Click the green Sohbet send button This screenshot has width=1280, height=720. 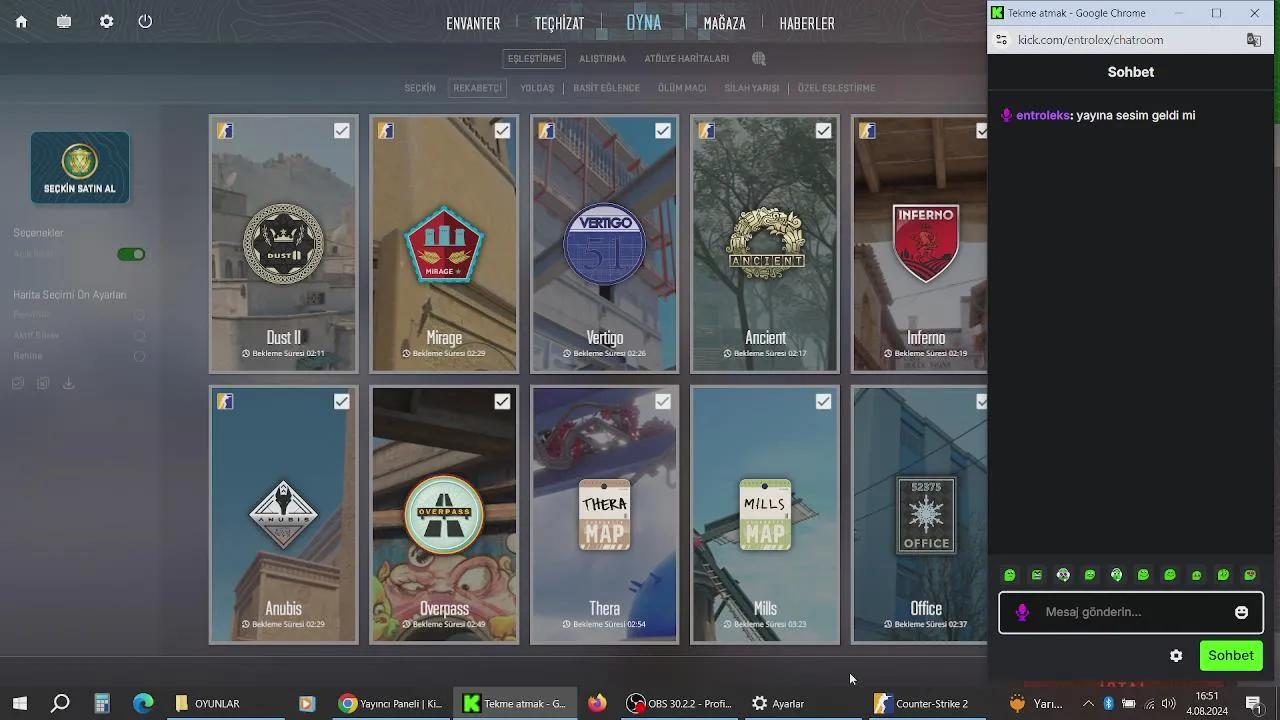(x=1230, y=656)
